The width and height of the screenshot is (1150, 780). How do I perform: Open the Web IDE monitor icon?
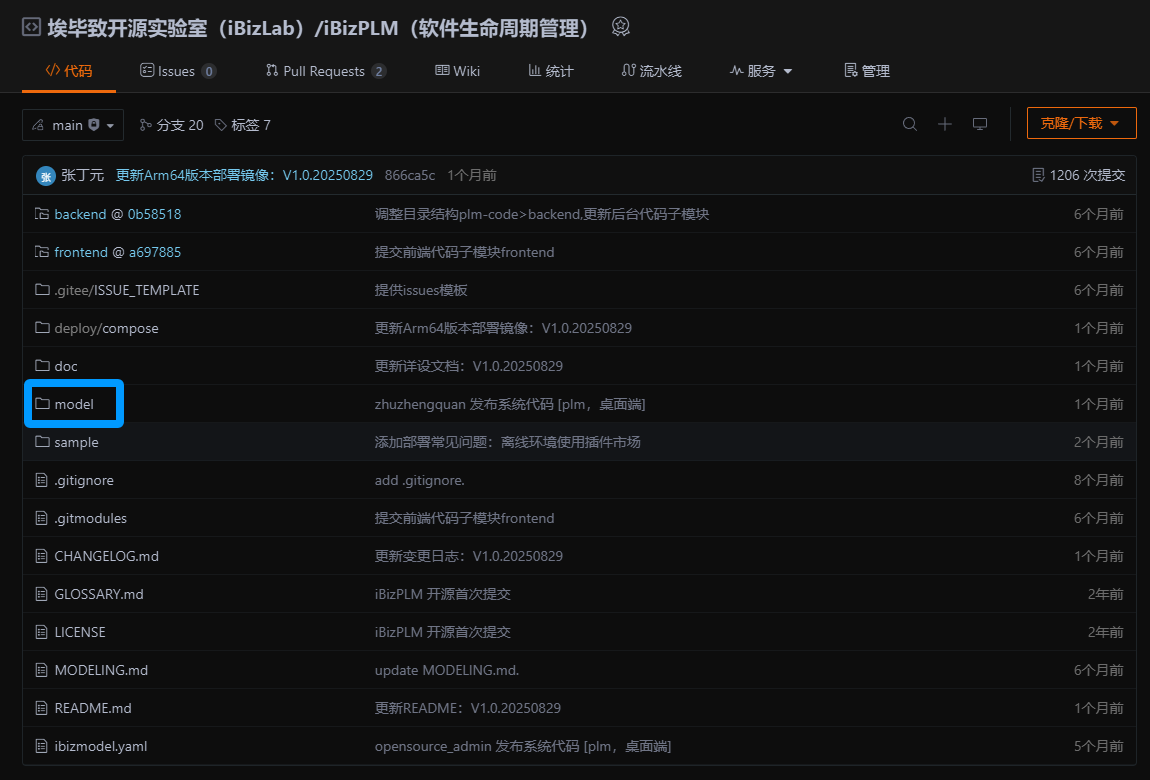click(980, 124)
